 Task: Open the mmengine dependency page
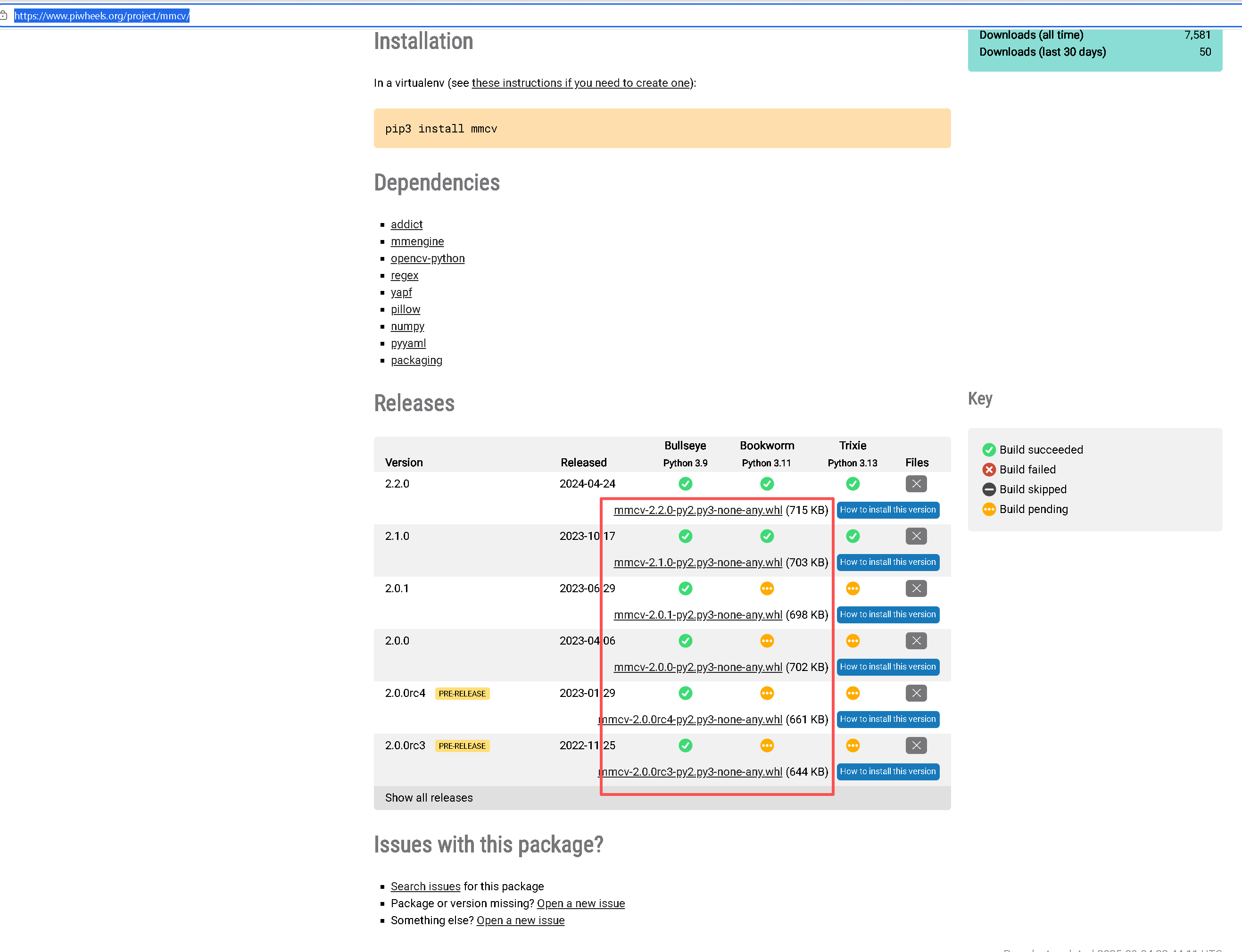click(x=417, y=242)
